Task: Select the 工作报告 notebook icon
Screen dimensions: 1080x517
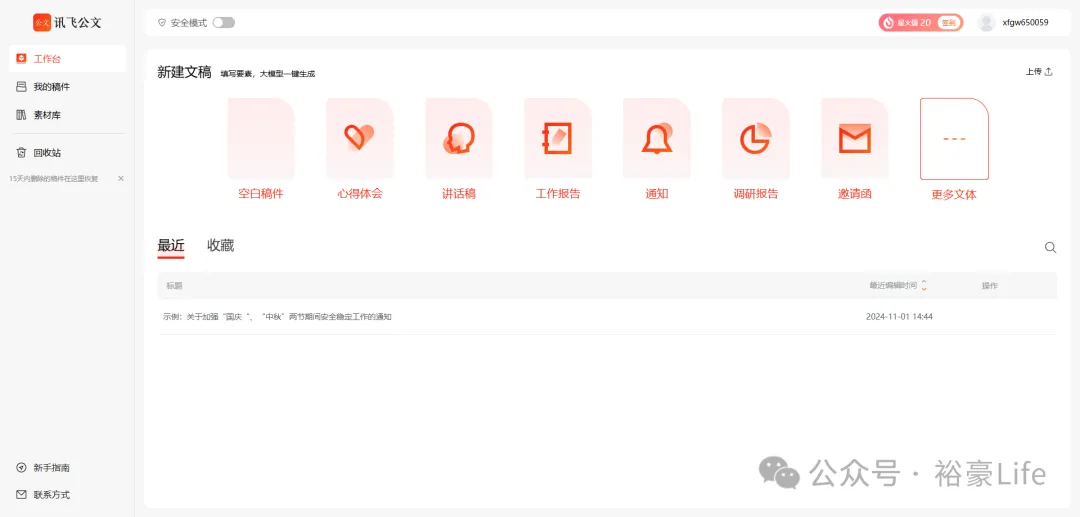Action: coord(557,138)
